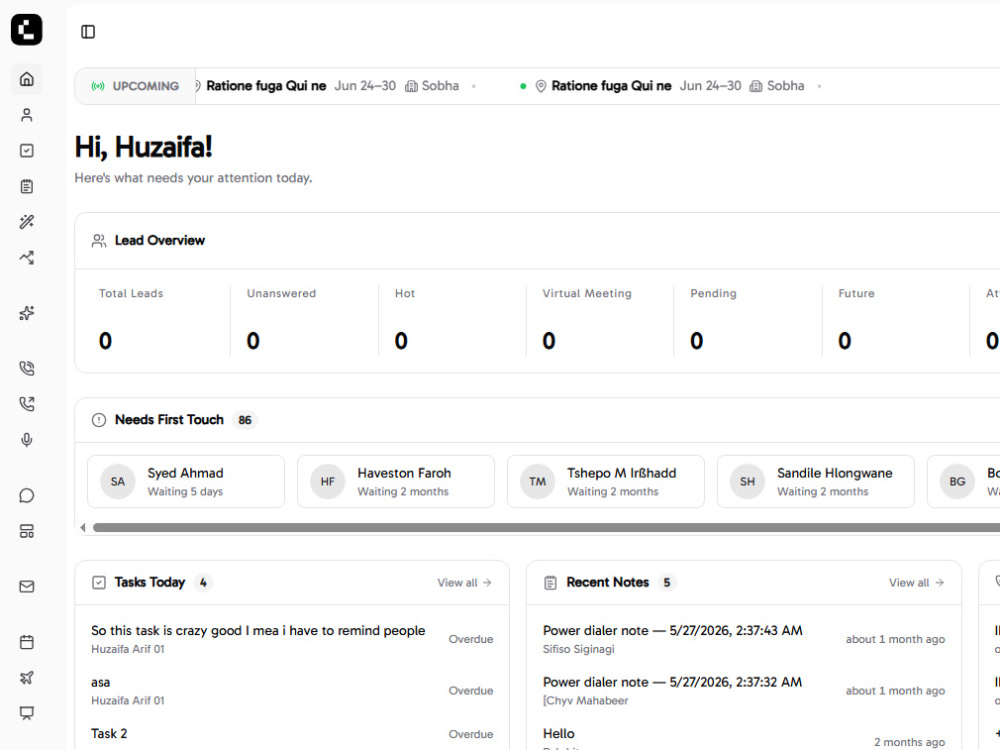
Task: Open the microphone recordings icon
Action: [x=27, y=439]
